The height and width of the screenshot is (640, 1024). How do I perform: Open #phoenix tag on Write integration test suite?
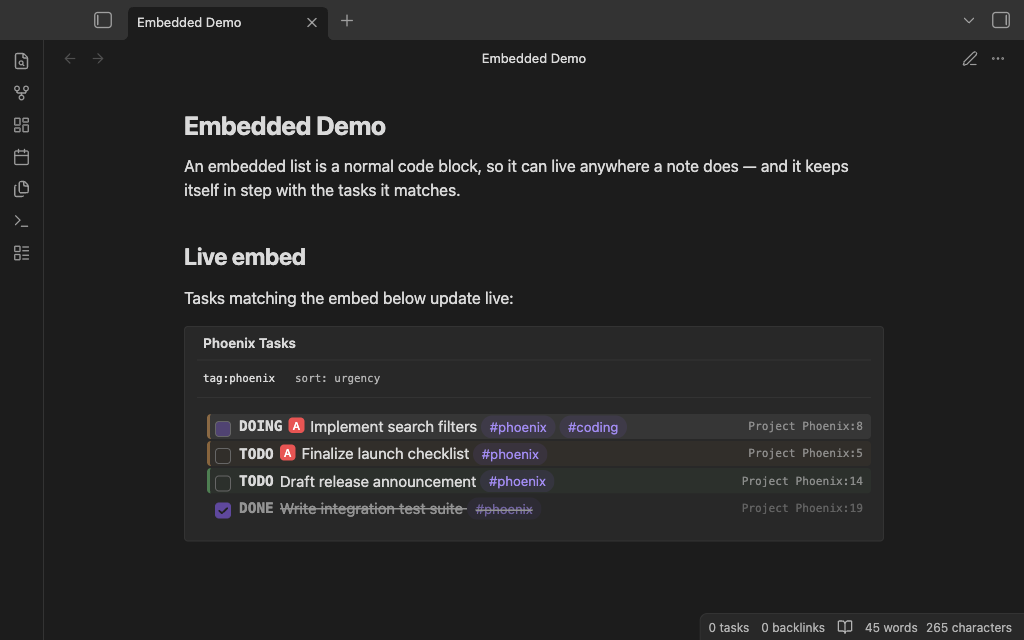(x=504, y=509)
